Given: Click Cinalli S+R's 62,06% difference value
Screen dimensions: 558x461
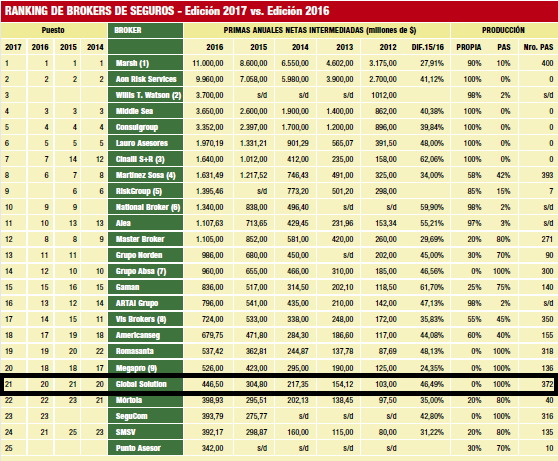Looking at the screenshot, I should coord(432,159).
